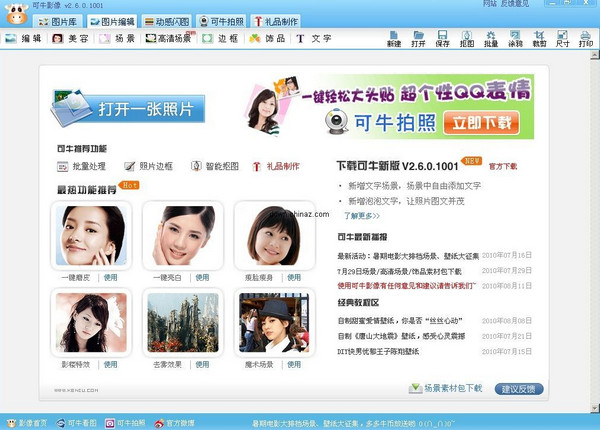Screen dimensions: 600x430
Task: Switch to the 图片库 tab
Action: [58, 21]
